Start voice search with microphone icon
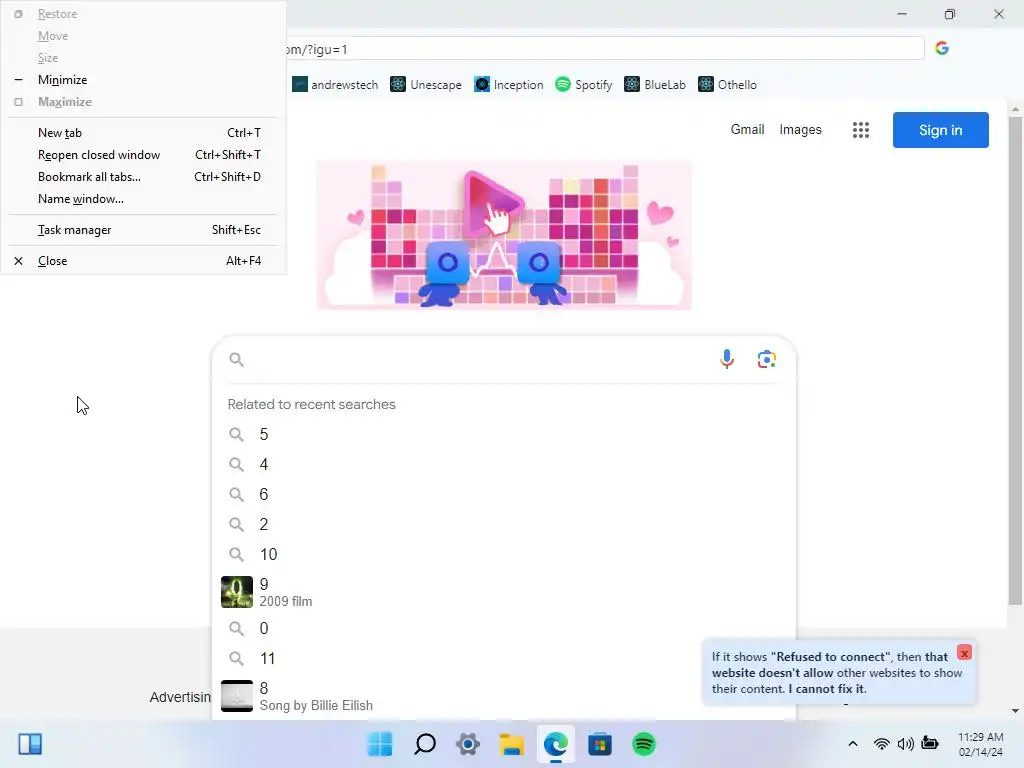Screen dimensions: 1024x768 pos(727,359)
